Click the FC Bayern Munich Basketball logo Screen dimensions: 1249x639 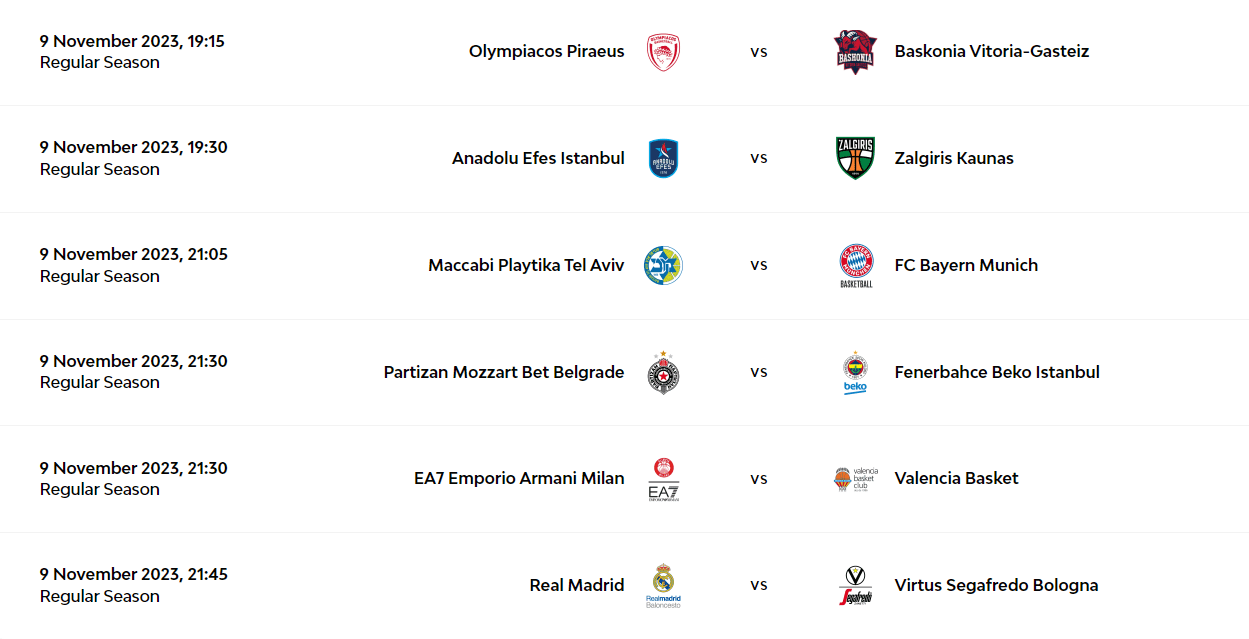[856, 265]
